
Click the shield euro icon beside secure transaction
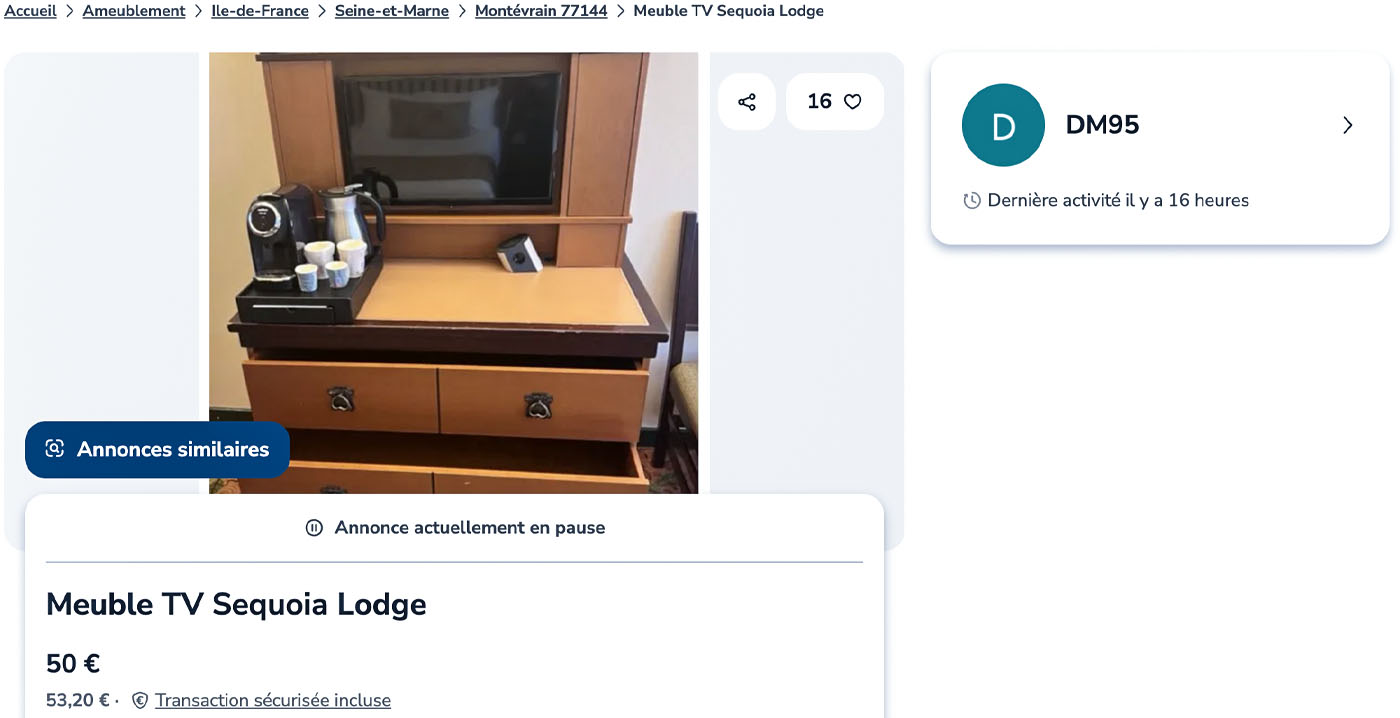tap(140, 700)
